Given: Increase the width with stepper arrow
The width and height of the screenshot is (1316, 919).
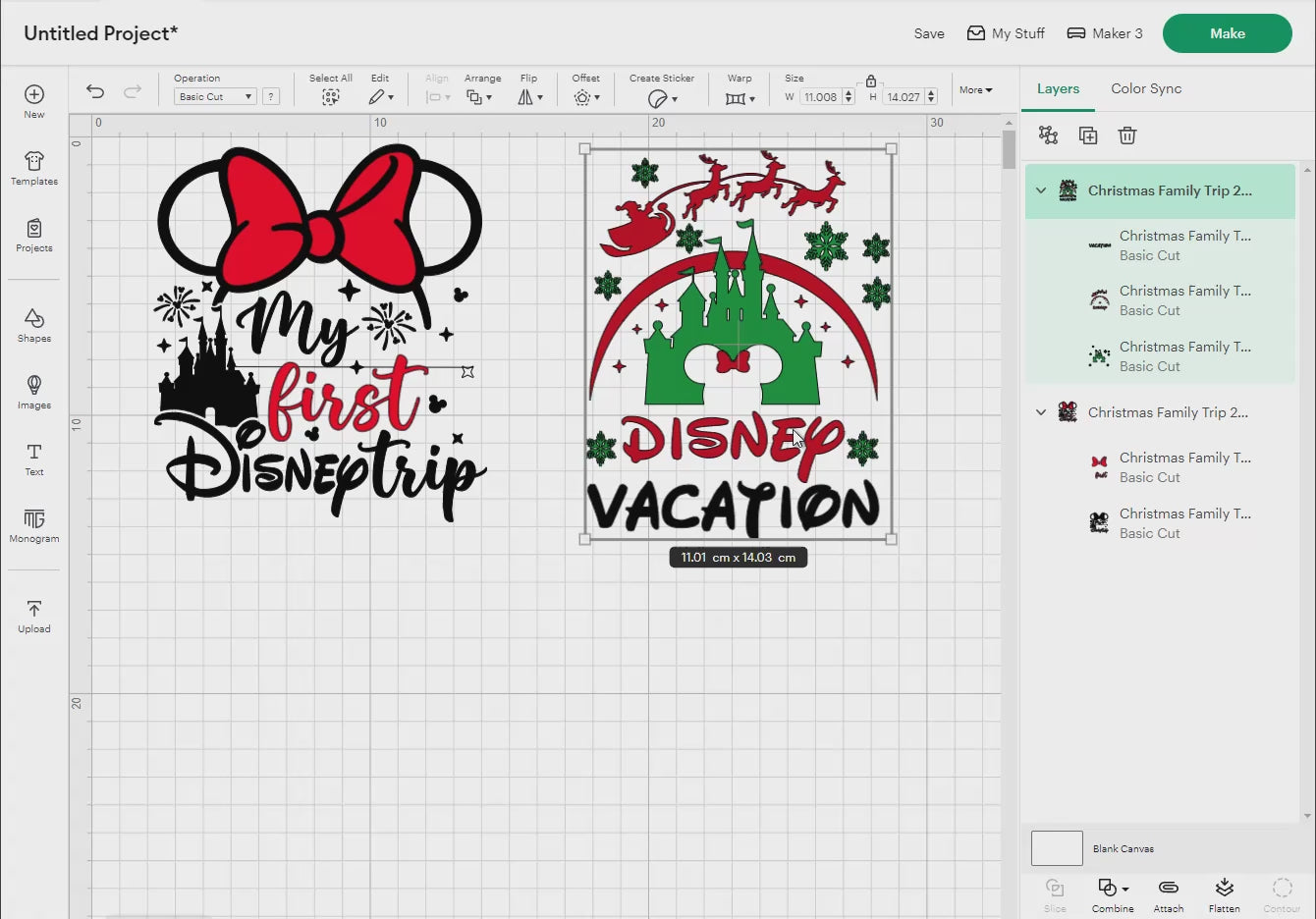Looking at the screenshot, I should (x=849, y=92).
